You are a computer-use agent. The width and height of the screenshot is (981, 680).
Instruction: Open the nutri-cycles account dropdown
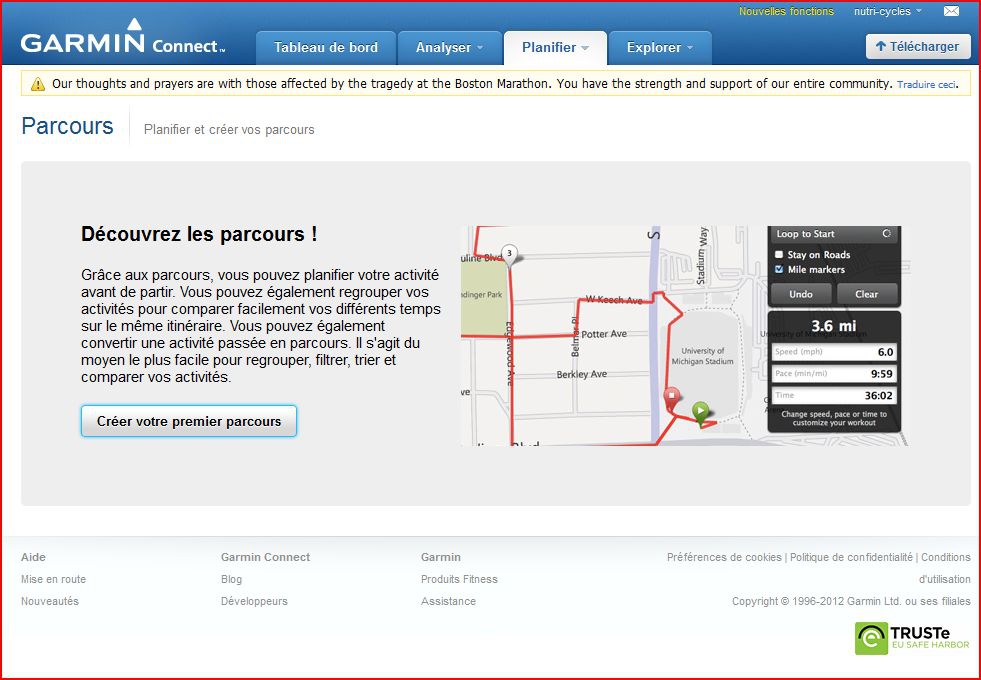pos(888,11)
